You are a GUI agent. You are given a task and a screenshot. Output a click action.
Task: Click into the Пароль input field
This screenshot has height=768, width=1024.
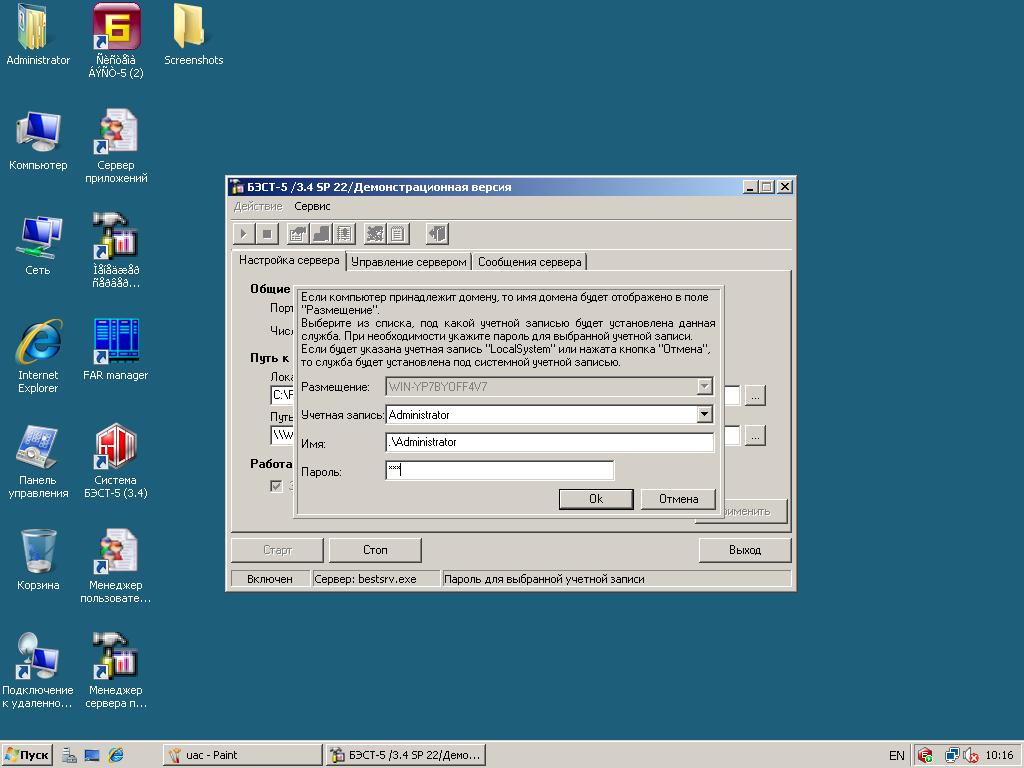500,470
